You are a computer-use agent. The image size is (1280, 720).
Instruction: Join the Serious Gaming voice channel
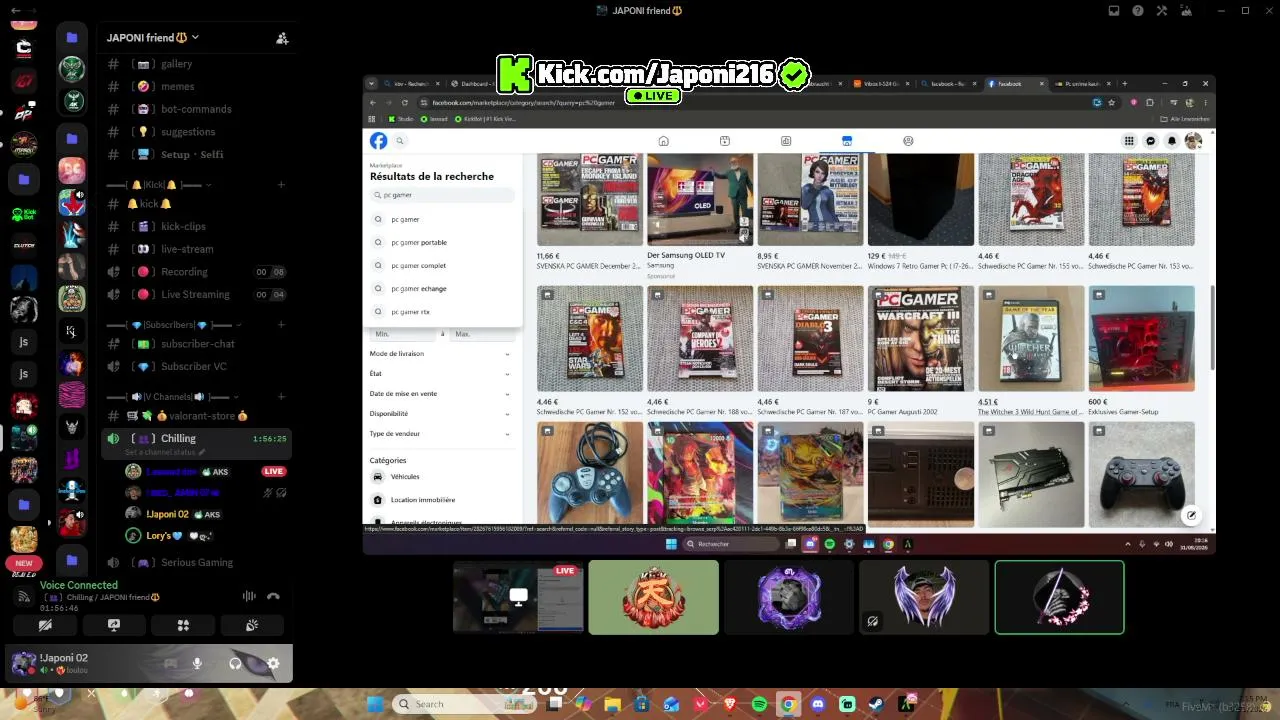coord(197,563)
